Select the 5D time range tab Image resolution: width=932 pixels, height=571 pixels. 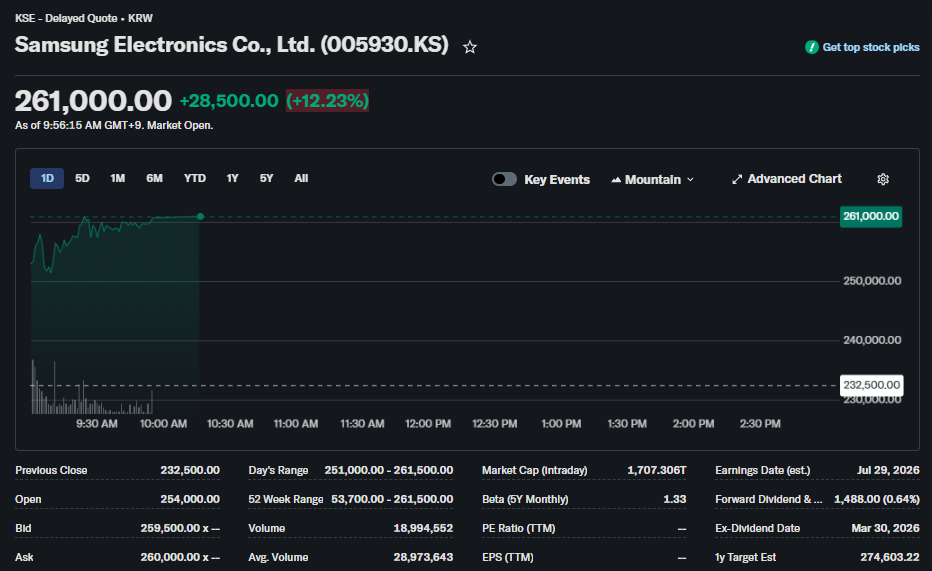click(82, 178)
